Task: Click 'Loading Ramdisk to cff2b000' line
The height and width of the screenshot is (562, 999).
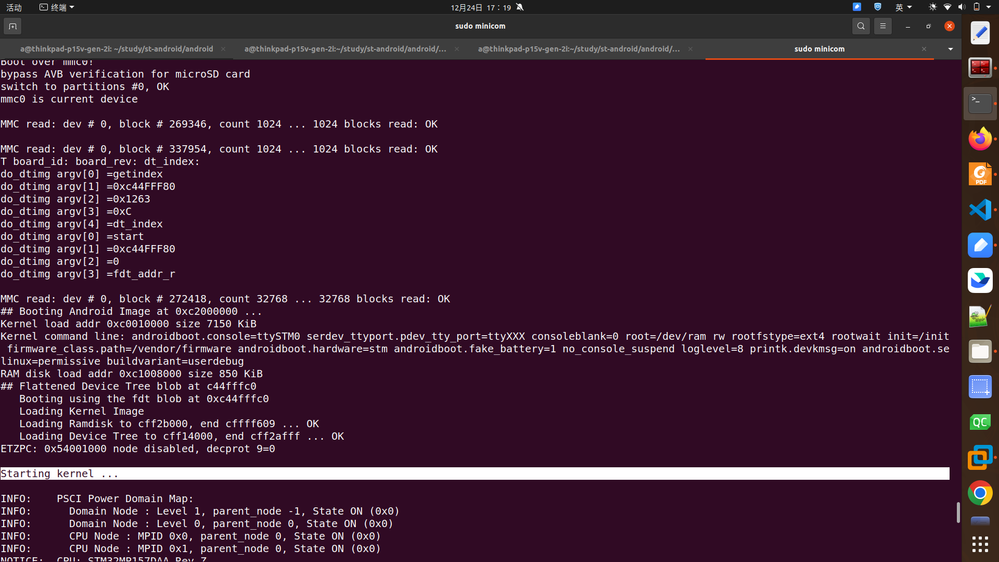Action: (x=169, y=424)
